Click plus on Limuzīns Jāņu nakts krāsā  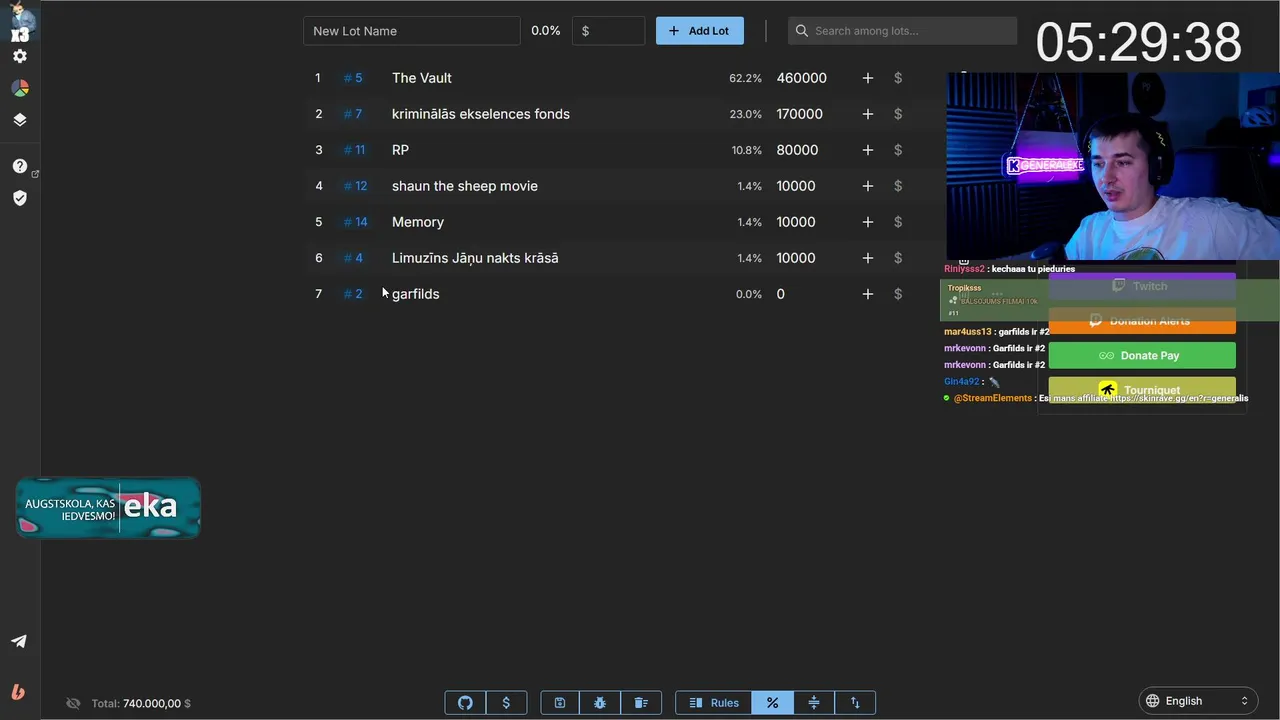click(868, 258)
